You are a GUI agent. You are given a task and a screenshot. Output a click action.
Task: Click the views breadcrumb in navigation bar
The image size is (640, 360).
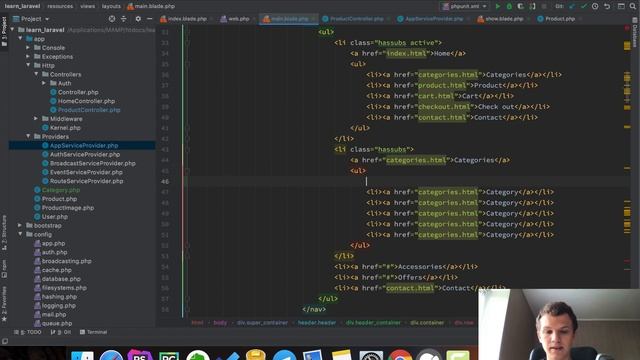pos(87,7)
